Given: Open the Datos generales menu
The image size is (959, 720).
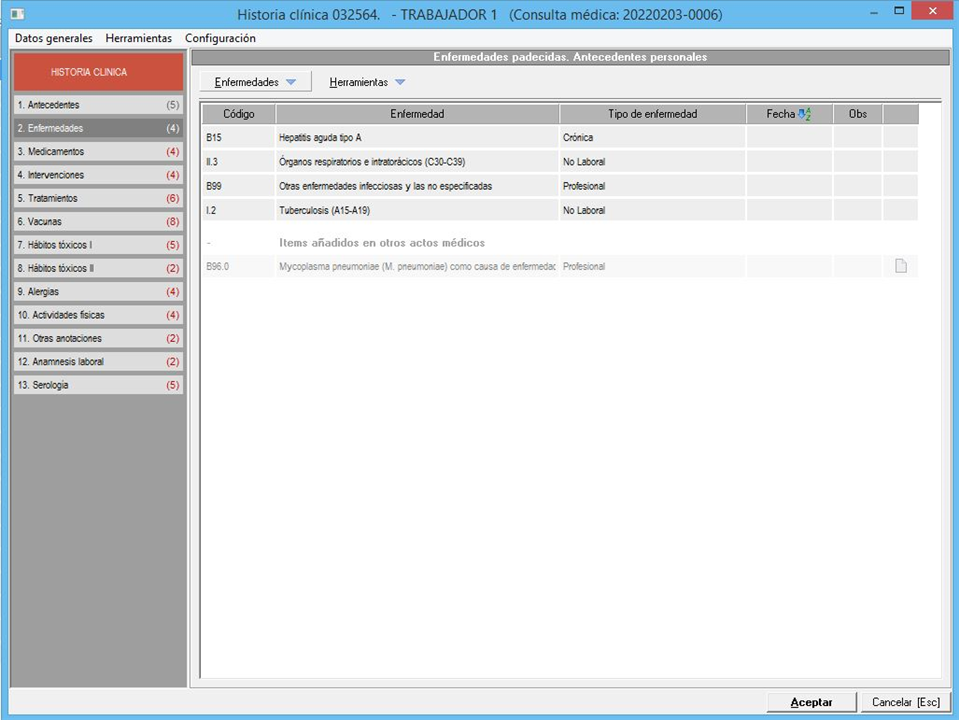Looking at the screenshot, I should click(54, 38).
